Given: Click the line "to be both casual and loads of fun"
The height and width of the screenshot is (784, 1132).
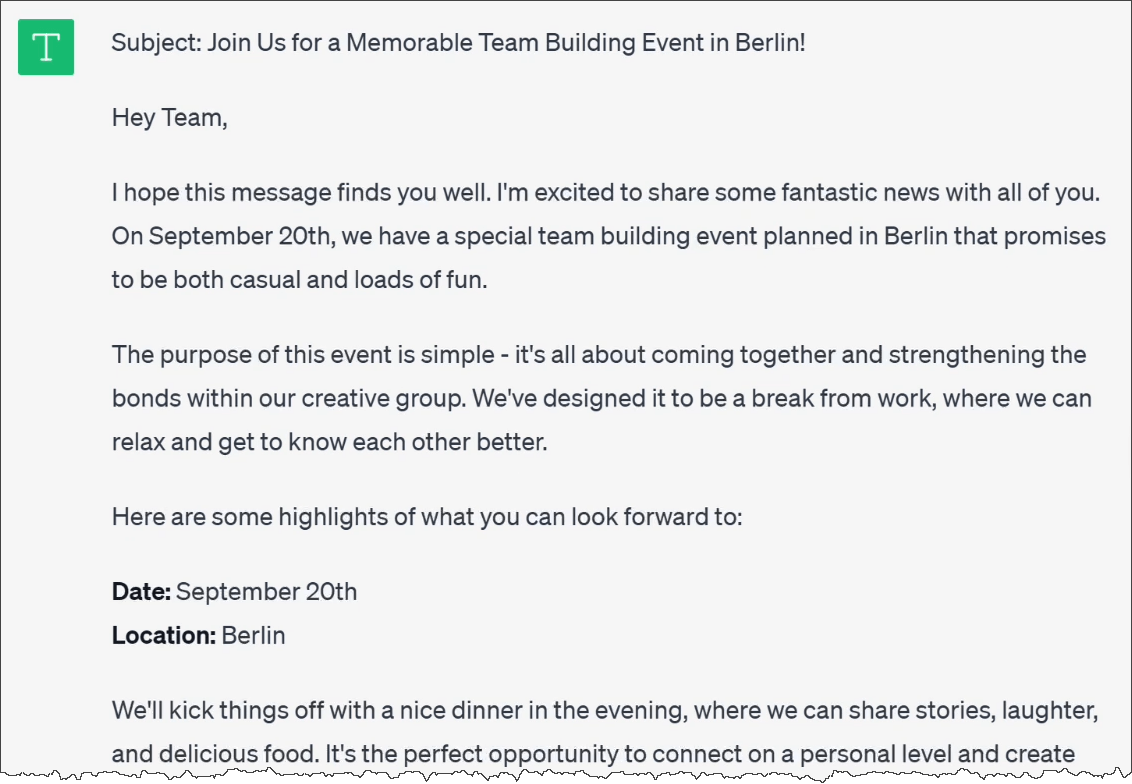Looking at the screenshot, I should coord(299,280).
